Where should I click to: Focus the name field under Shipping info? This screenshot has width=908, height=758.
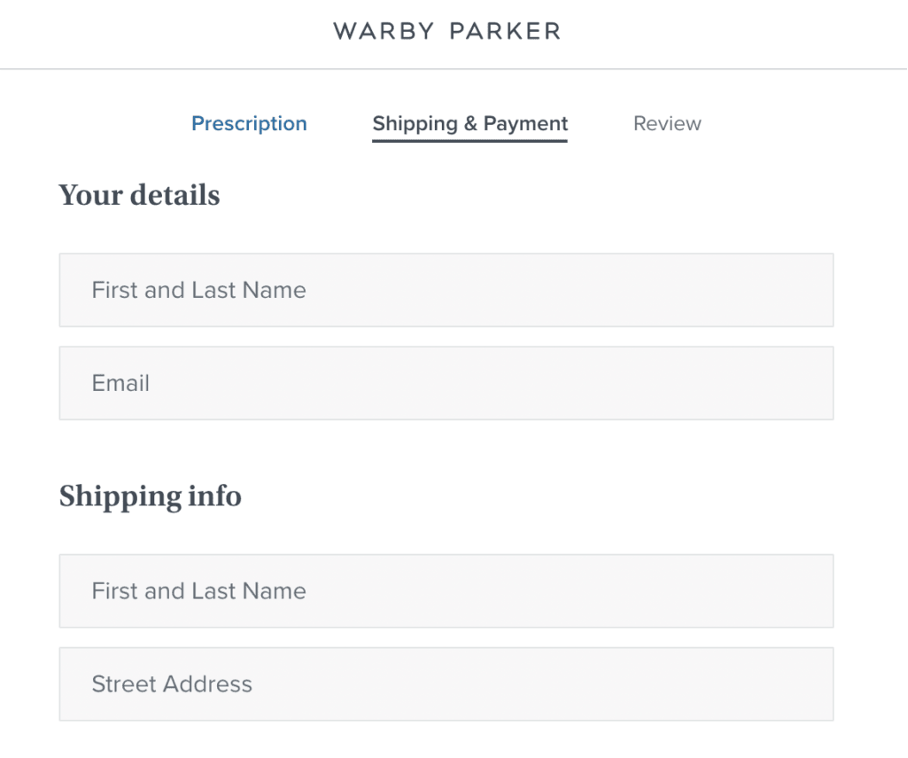click(x=446, y=591)
